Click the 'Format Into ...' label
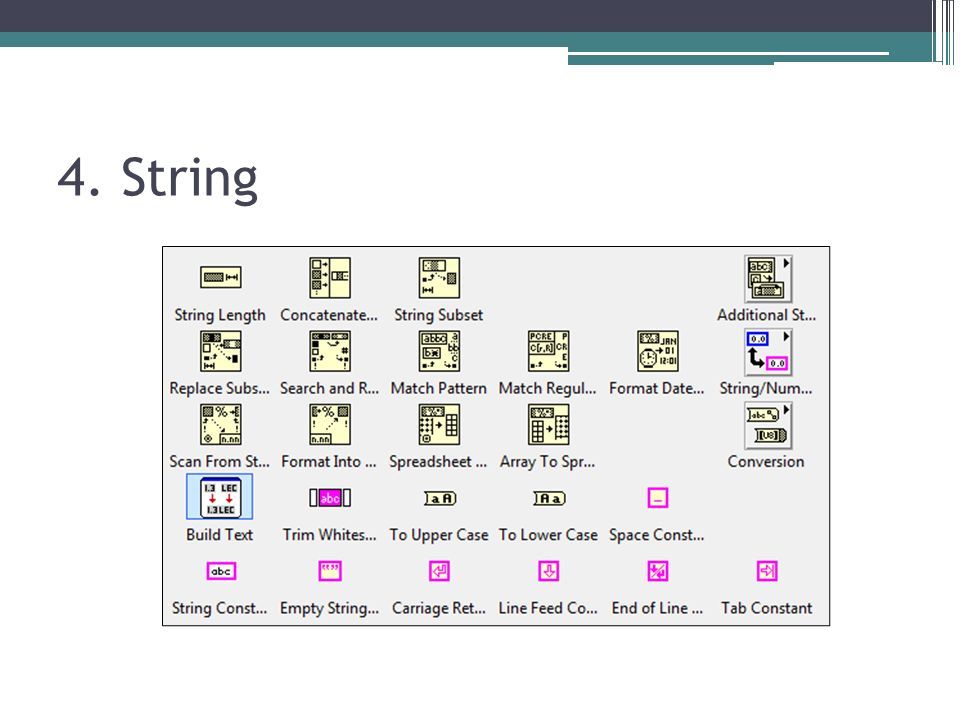 pyautogui.click(x=329, y=462)
